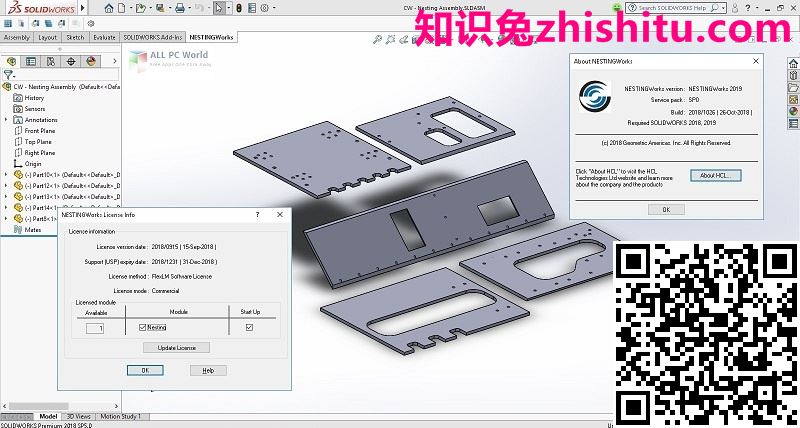This screenshot has width=800, height=428.
Task: Click the ? help icon in the License Info title bar
Action: 257,215
